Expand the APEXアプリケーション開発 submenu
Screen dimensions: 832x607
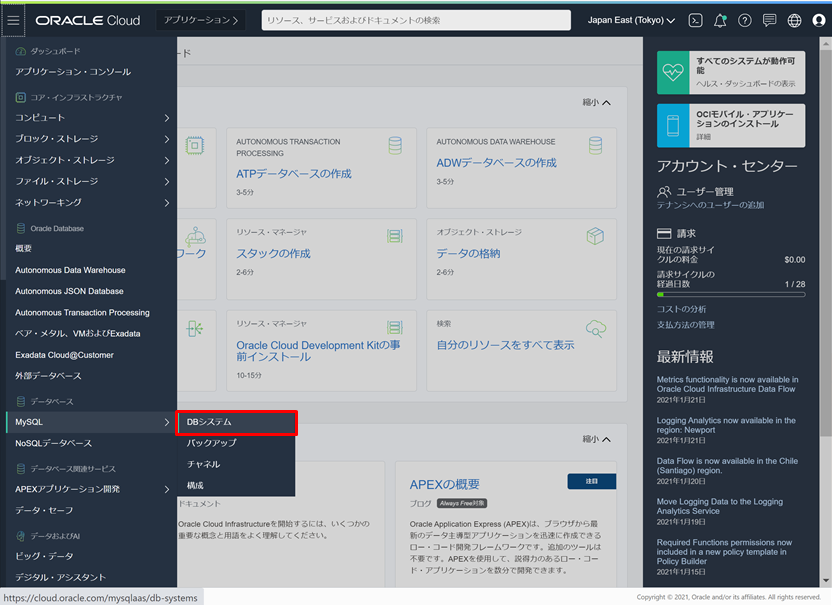(x=90, y=489)
